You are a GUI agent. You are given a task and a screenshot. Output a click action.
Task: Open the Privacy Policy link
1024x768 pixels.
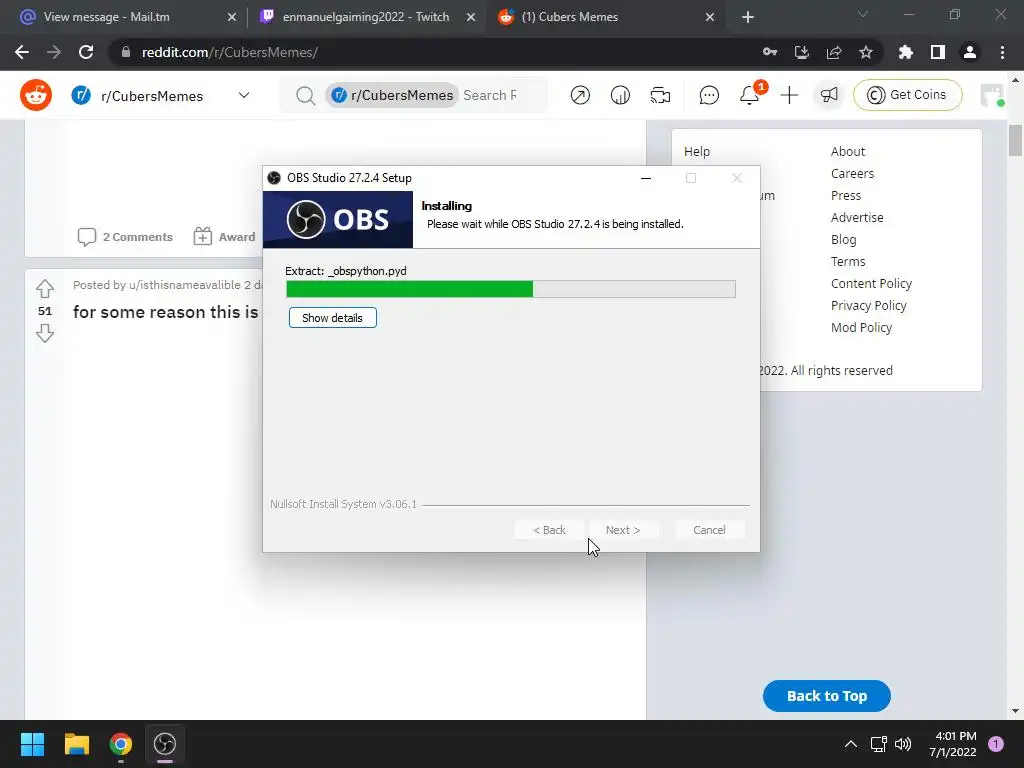869,306
